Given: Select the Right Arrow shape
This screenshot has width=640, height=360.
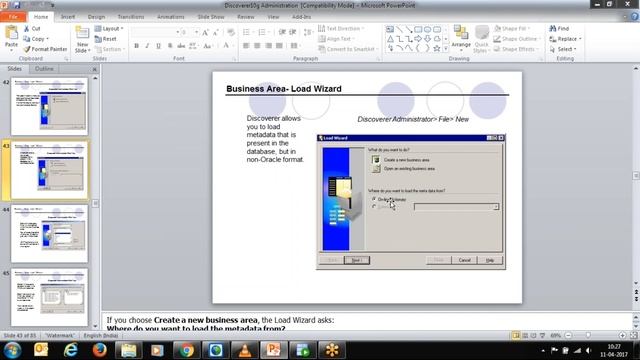Looking at the screenshot, I should click(x=418, y=39).
